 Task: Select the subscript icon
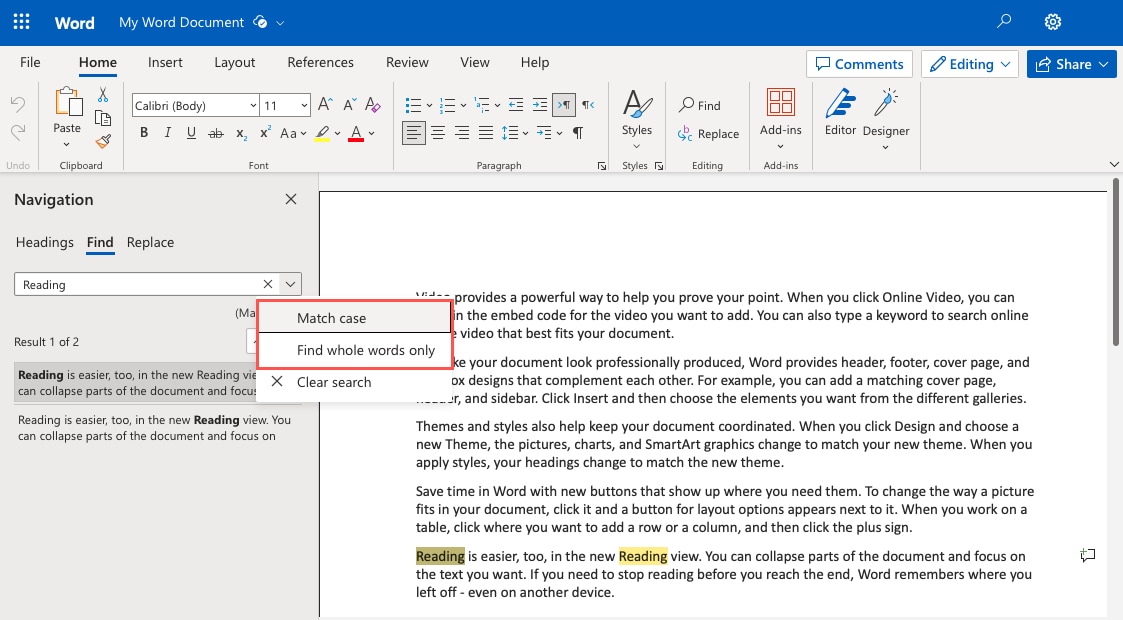(x=240, y=131)
